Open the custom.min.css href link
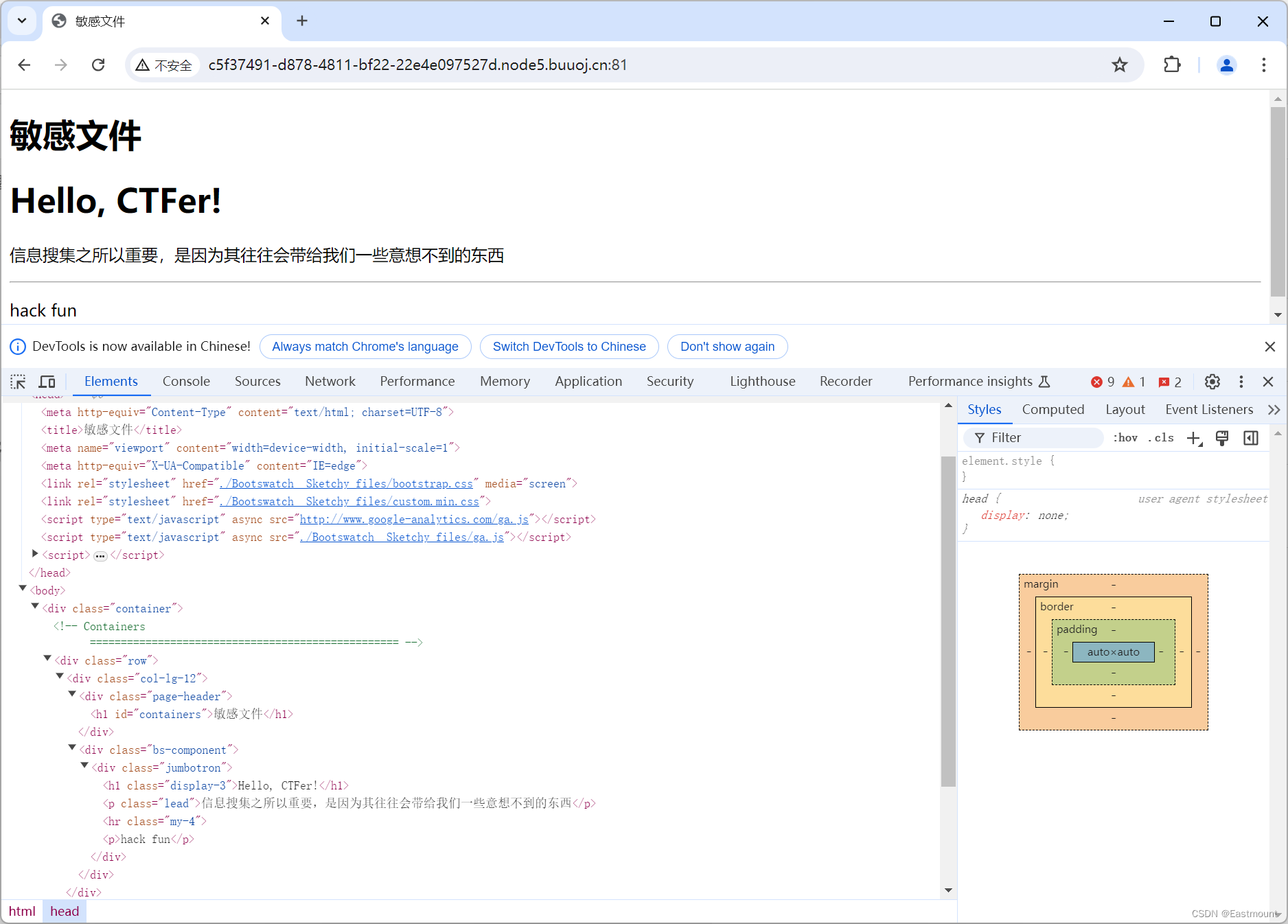 click(x=349, y=502)
